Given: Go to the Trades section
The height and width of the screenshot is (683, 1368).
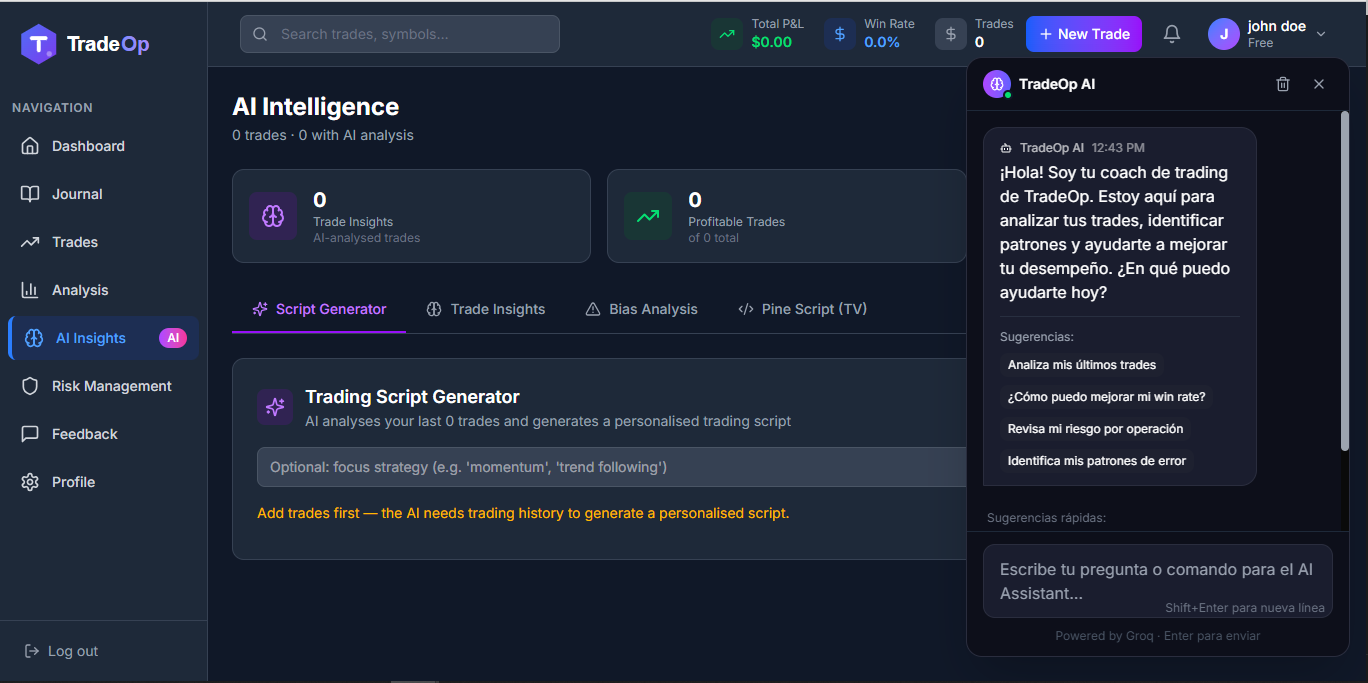Looking at the screenshot, I should [103, 242].
